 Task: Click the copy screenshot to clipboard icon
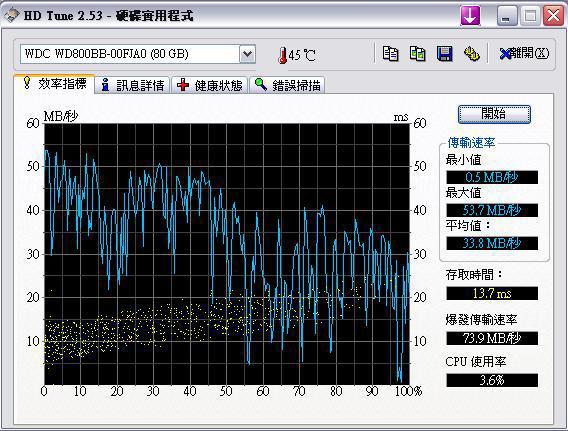417,54
